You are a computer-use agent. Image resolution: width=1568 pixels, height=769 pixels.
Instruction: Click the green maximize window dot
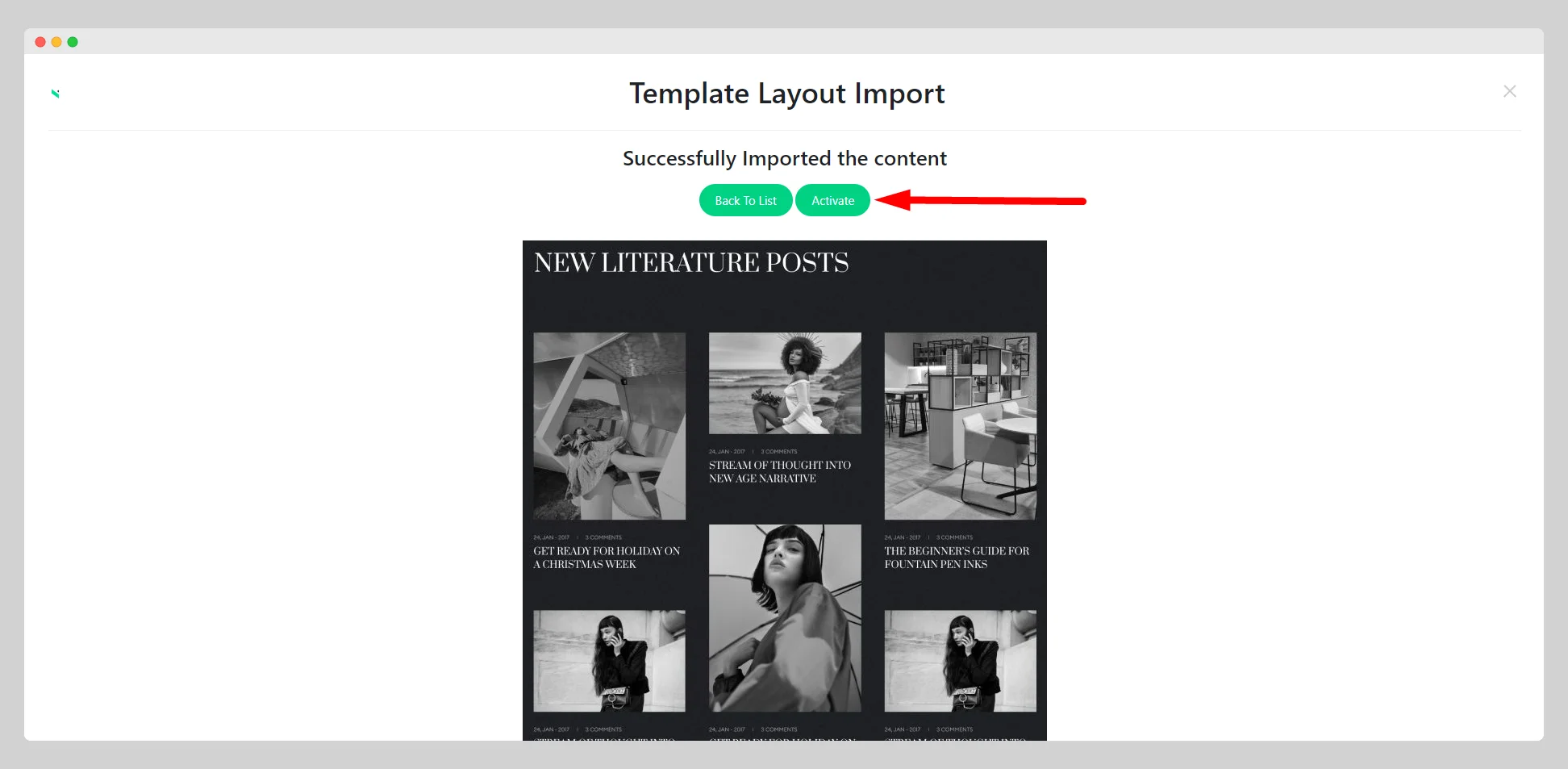73,42
